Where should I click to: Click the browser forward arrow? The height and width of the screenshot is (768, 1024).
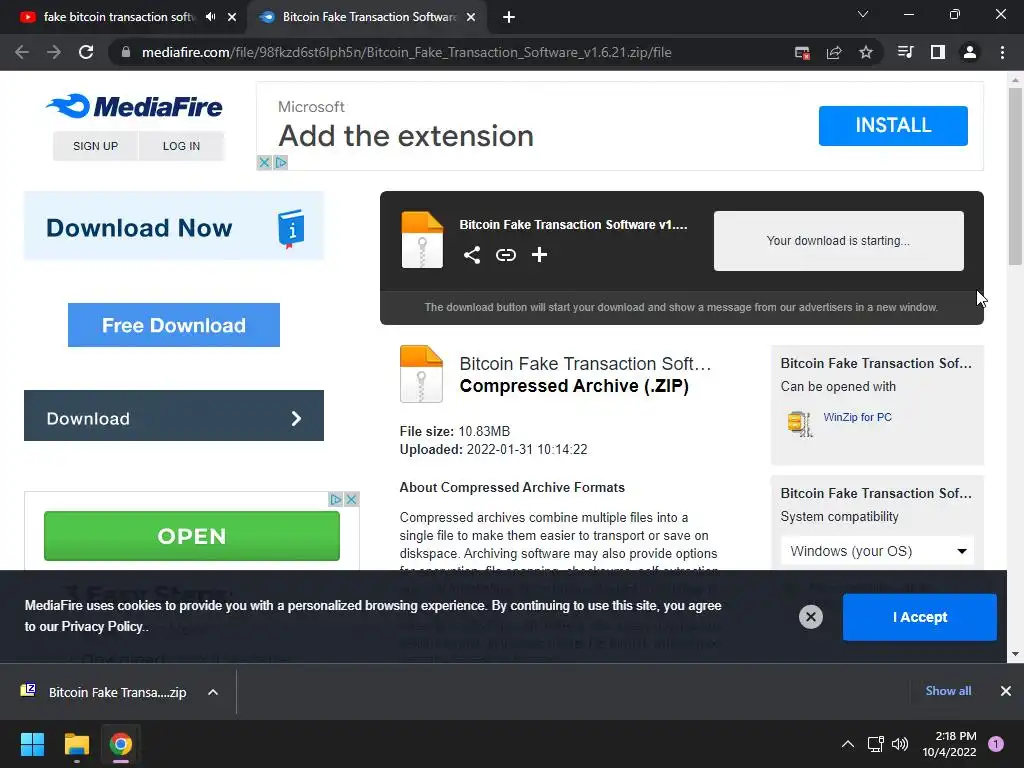[54, 52]
